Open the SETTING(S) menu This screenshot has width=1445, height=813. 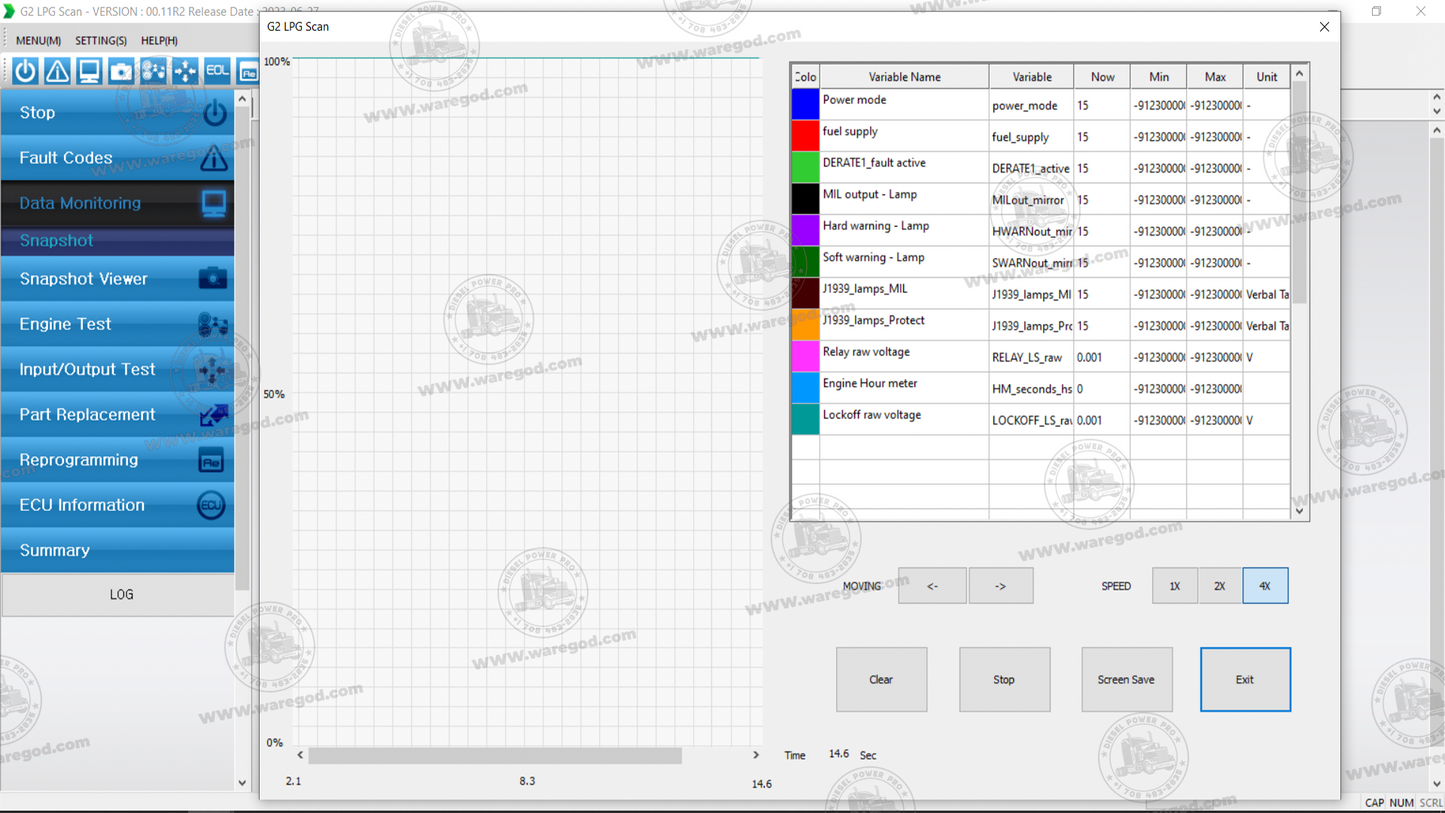(x=101, y=41)
